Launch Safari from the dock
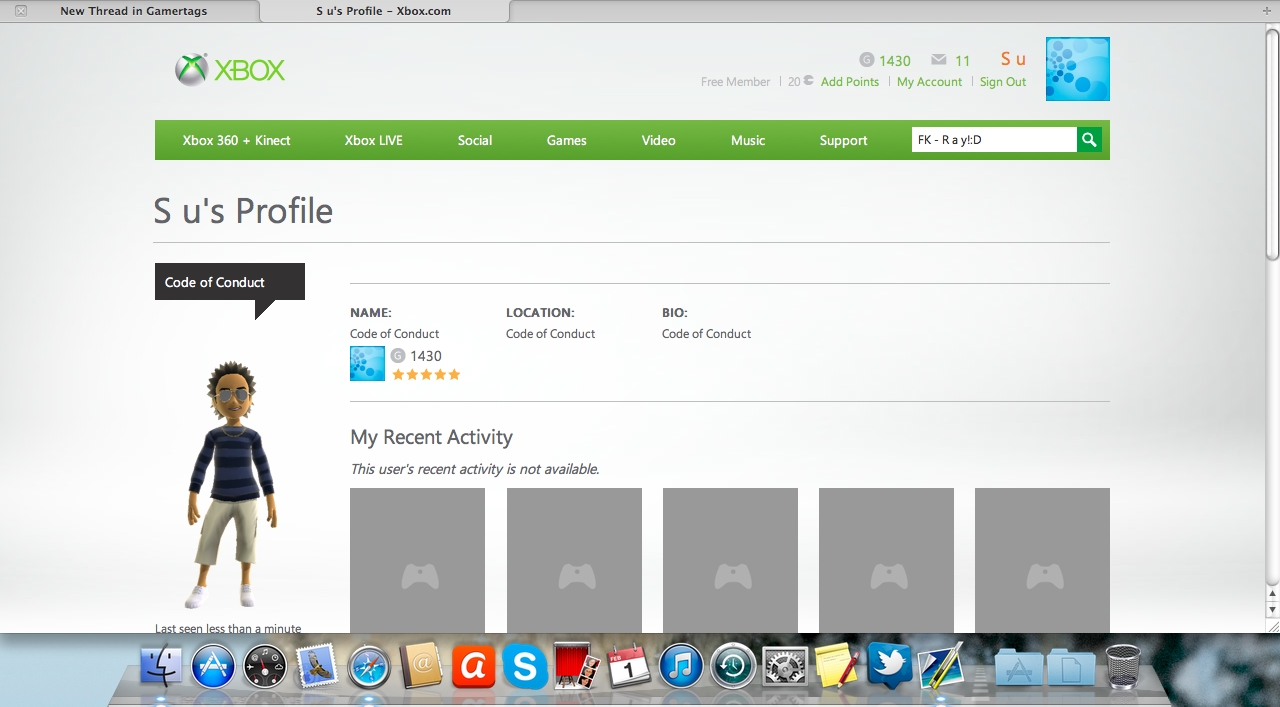Viewport: 1280px width, 707px height. [x=369, y=665]
